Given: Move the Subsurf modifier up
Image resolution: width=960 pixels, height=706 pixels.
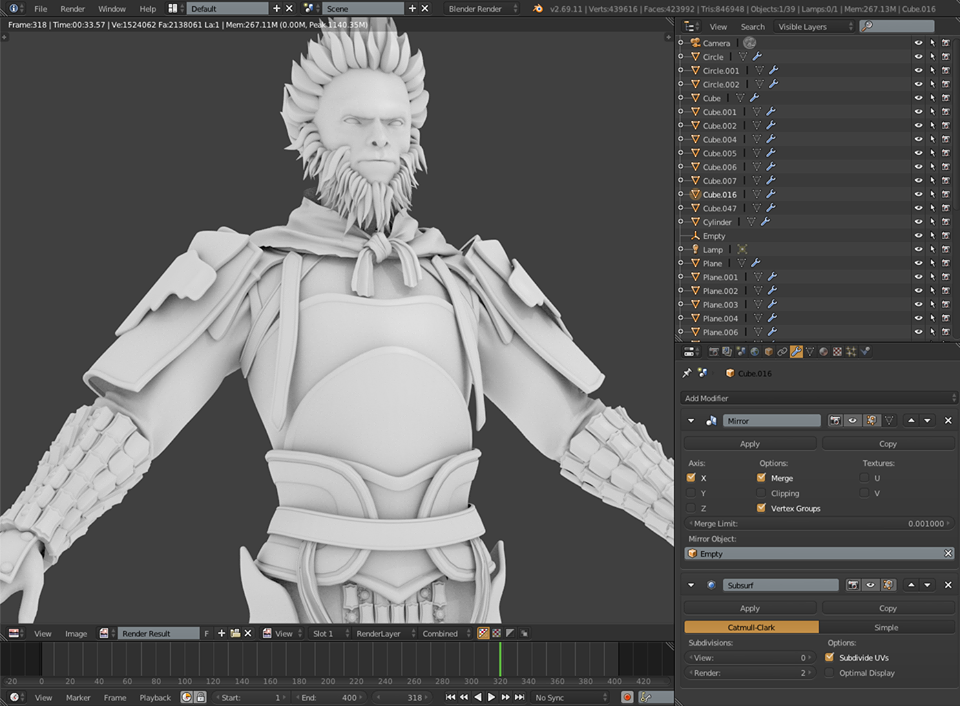Looking at the screenshot, I should pyautogui.click(x=910, y=585).
